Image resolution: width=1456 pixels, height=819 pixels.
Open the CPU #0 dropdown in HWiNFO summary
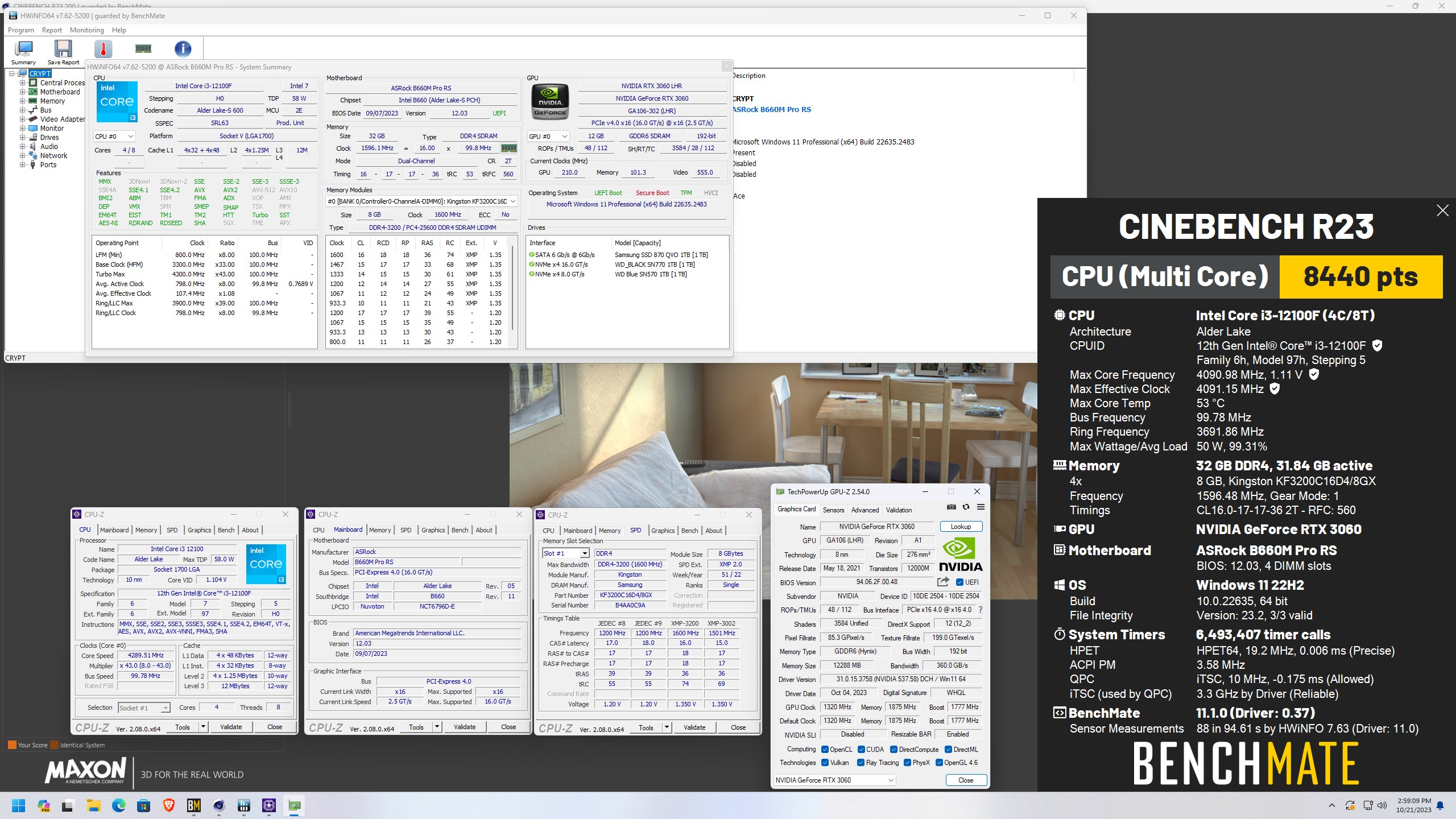coord(115,136)
